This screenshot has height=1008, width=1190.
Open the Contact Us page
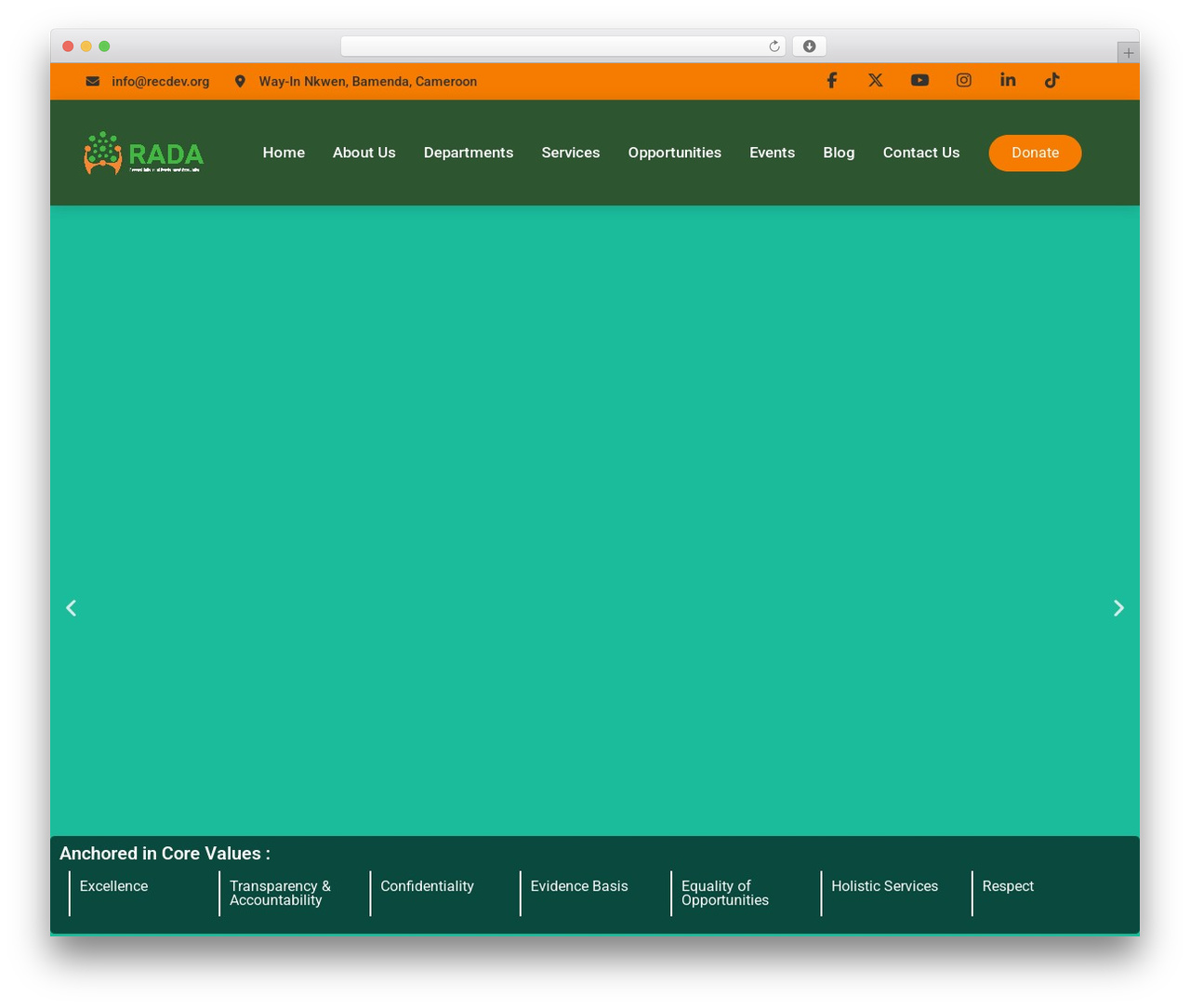pyautogui.click(x=921, y=153)
